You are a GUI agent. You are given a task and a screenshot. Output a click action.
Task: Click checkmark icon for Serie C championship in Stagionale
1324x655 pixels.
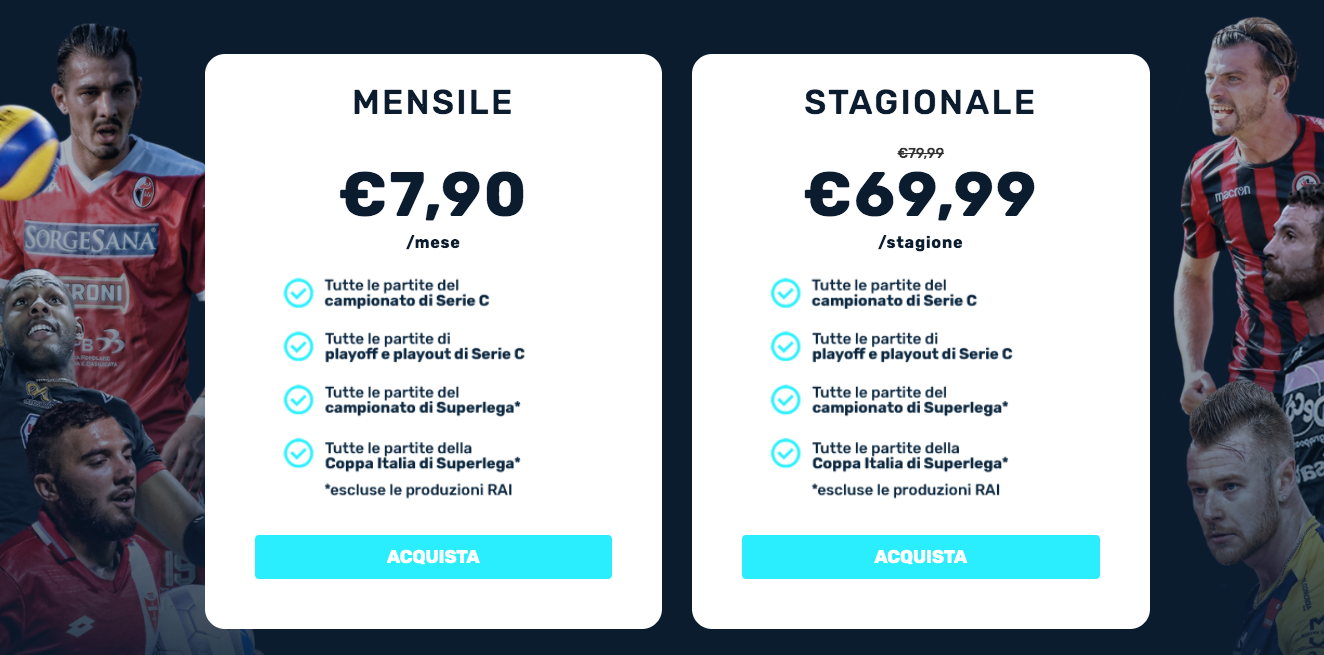pos(786,293)
